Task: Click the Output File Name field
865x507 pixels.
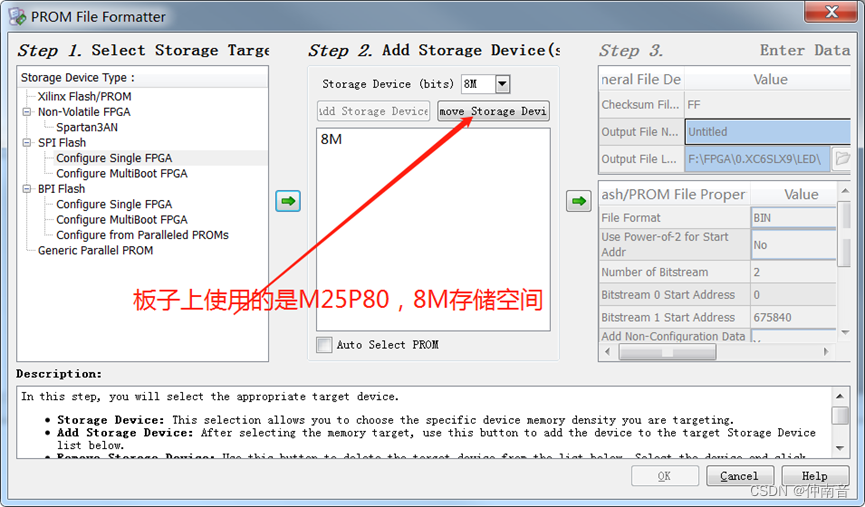Action: tap(768, 132)
